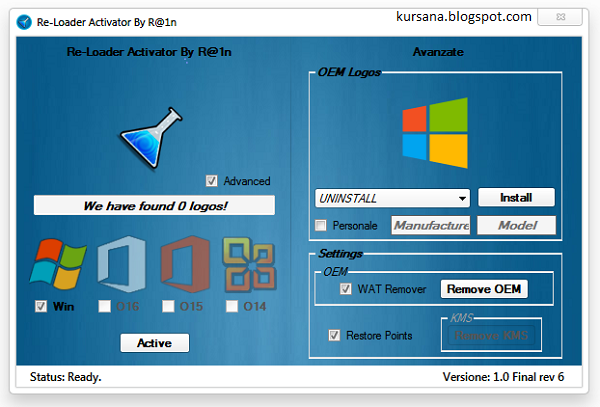This screenshot has height=407, width=600.
Task: Click the Remove OEM button
Action: [484, 289]
